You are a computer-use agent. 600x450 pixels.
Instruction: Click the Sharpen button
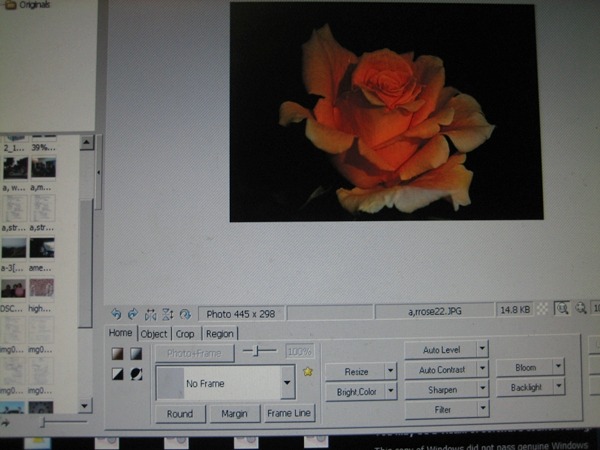point(442,390)
